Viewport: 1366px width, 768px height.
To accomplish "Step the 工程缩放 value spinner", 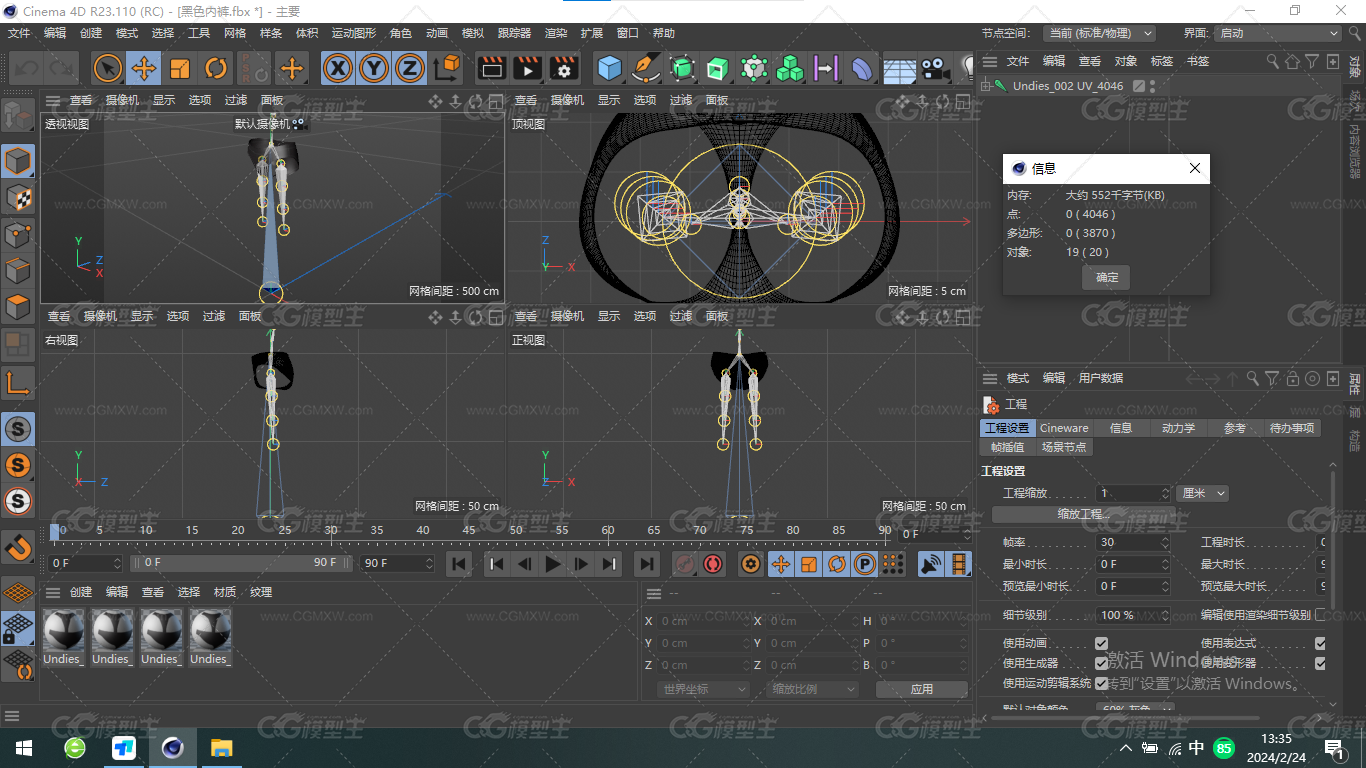I will pyautogui.click(x=1165, y=493).
